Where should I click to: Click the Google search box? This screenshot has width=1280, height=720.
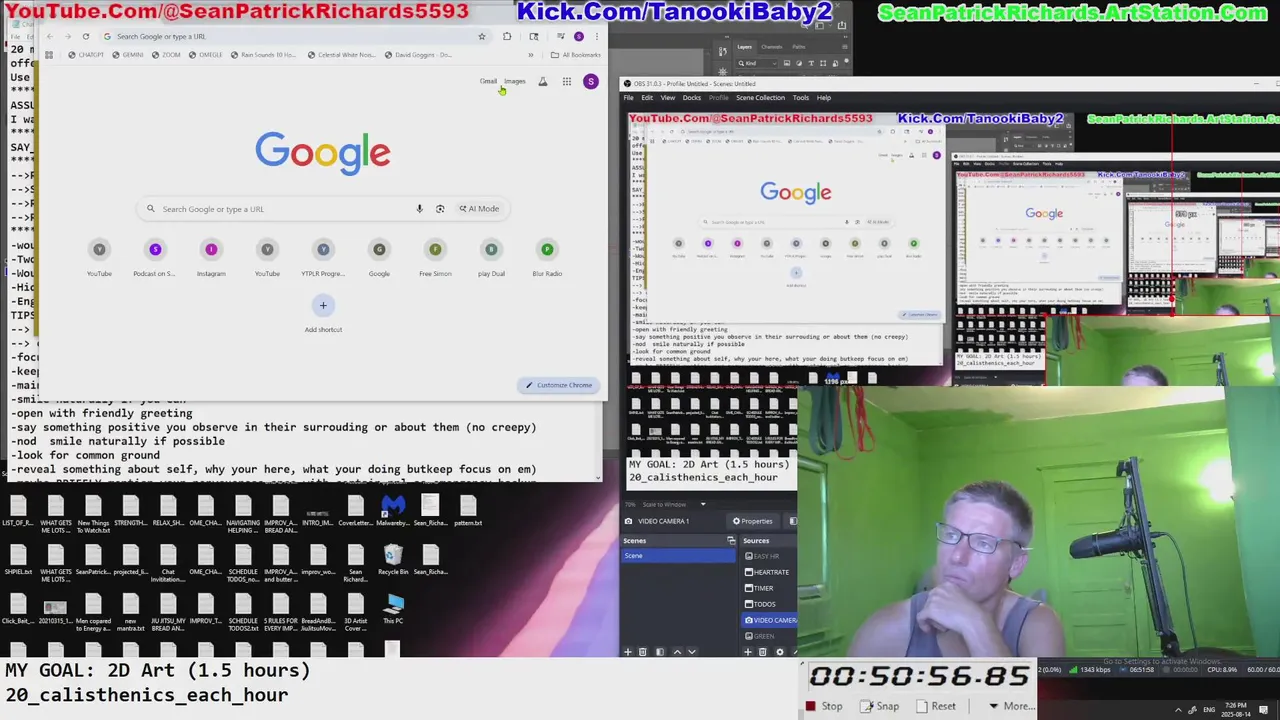(322, 209)
